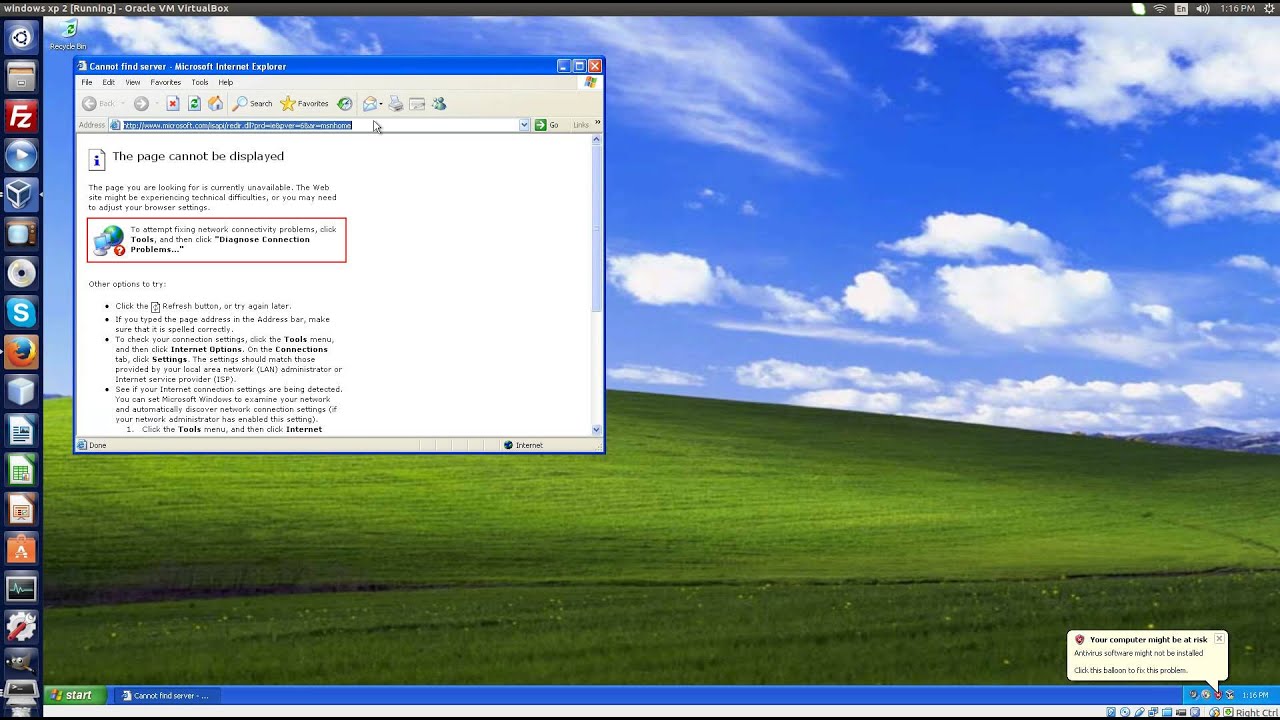The width and height of the screenshot is (1280, 720).
Task: Open LibreOffice Calc in the launcher
Action: coord(21,470)
